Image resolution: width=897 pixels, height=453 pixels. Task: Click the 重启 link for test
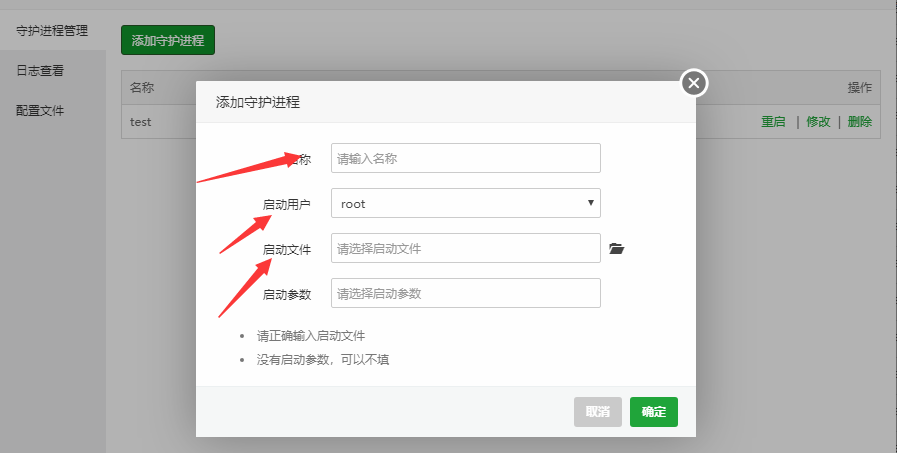773,122
